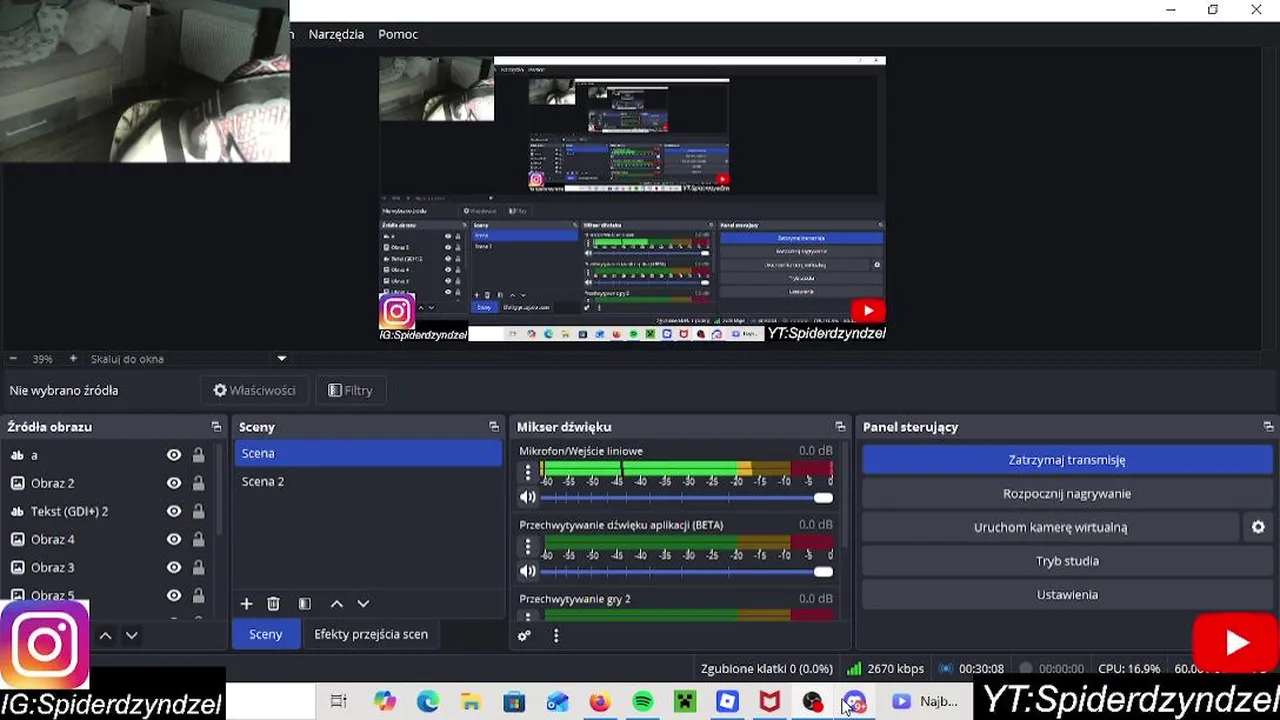Move the scene up
This screenshot has height=720, width=1280.
(x=337, y=604)
